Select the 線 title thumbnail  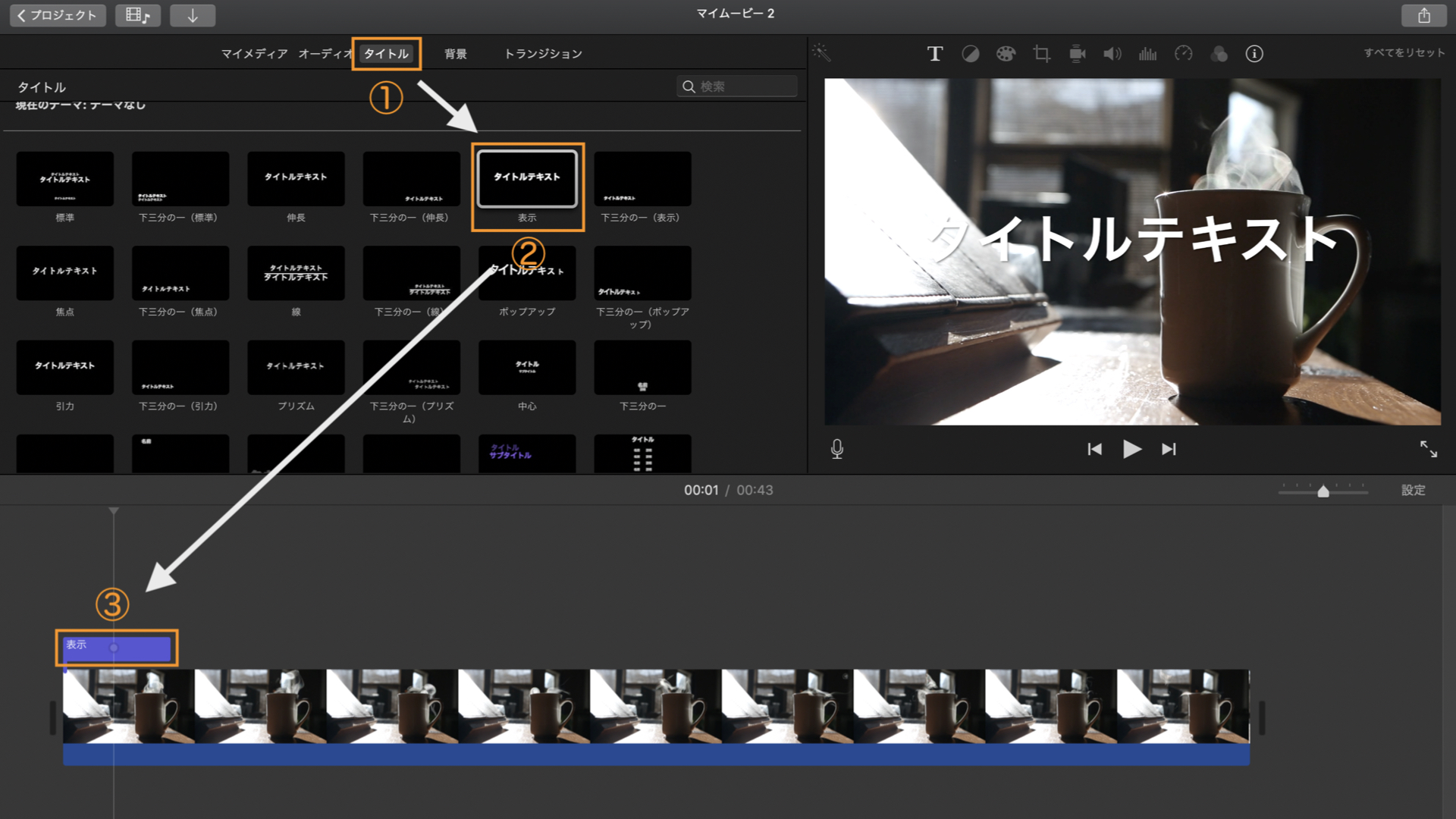point(296,273)
